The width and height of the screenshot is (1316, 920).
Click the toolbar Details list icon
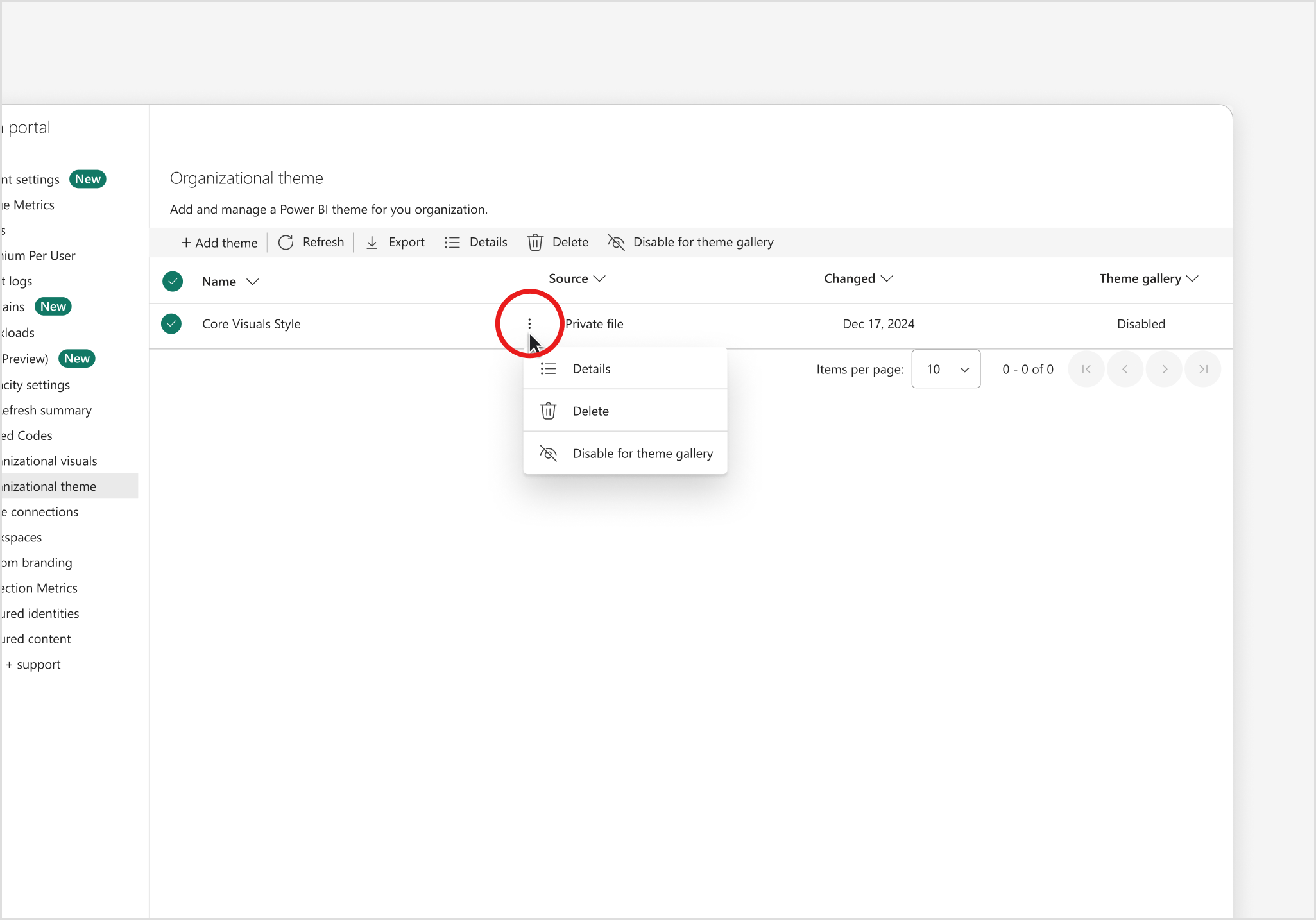point(452,243)
